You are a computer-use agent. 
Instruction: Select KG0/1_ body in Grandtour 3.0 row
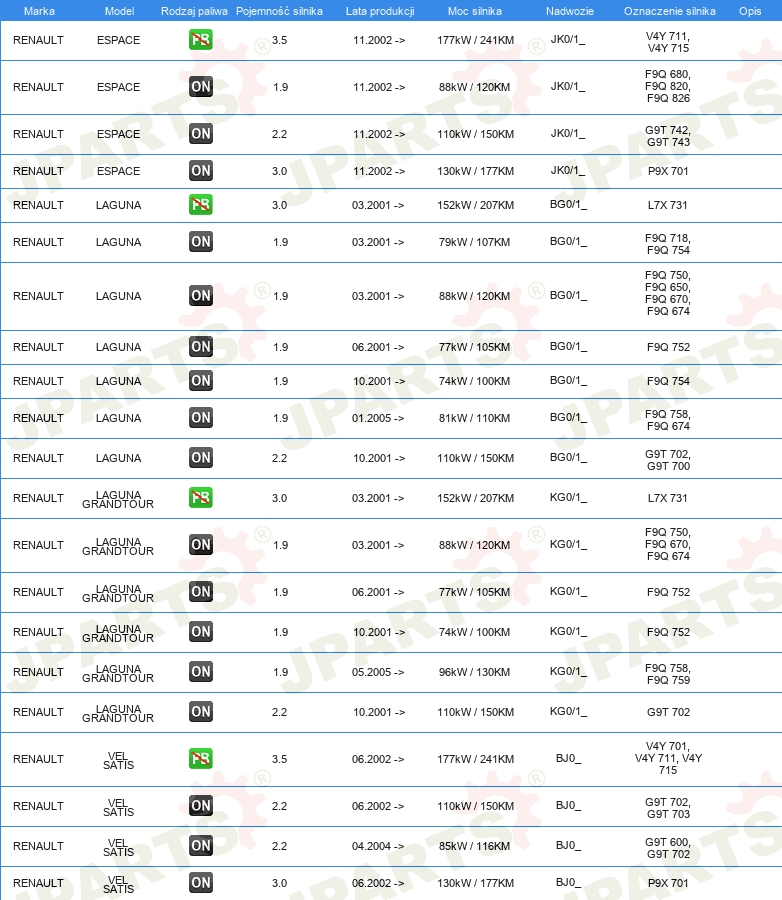point(568,498)
